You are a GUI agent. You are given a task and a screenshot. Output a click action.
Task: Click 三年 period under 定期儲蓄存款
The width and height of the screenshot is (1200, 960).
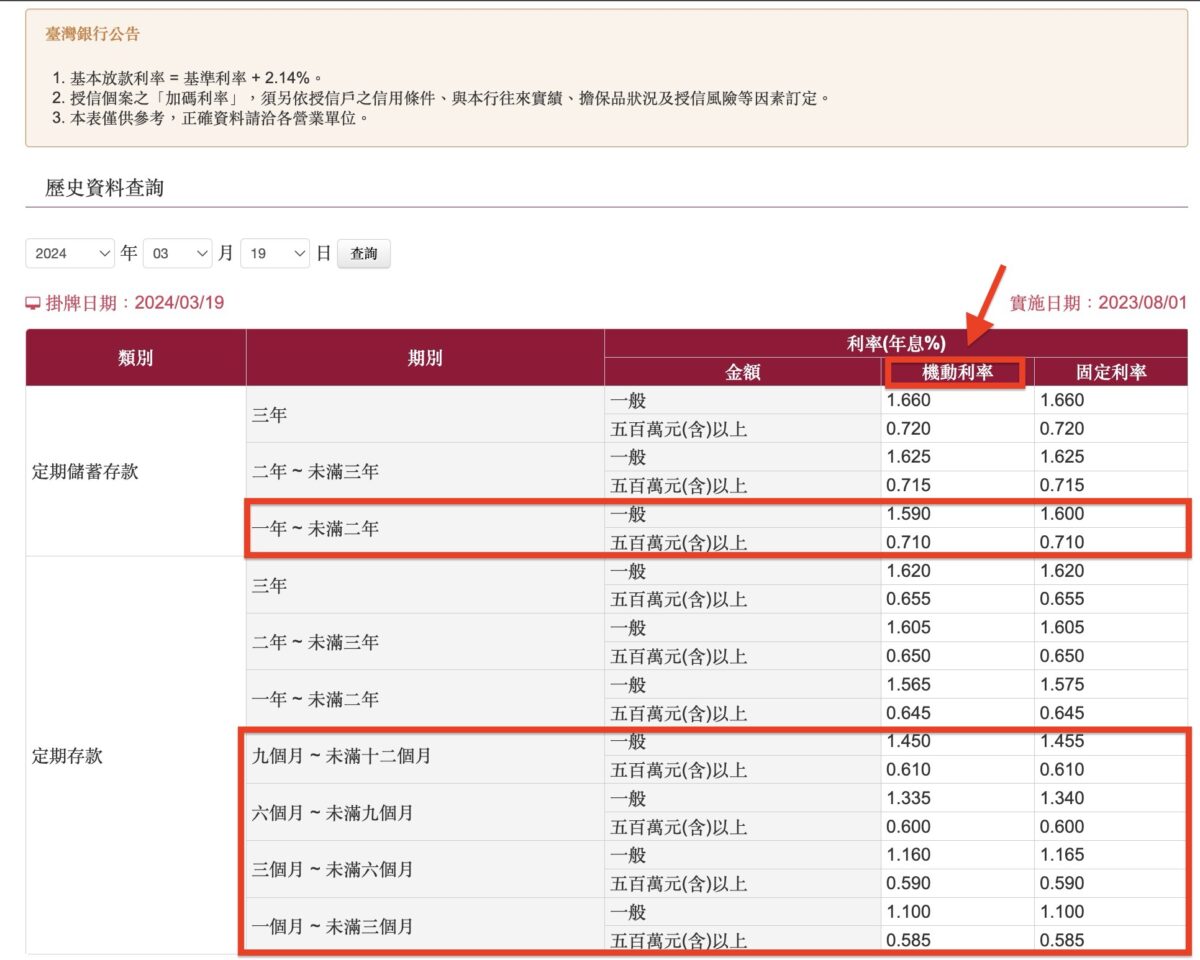click(425, 414)
